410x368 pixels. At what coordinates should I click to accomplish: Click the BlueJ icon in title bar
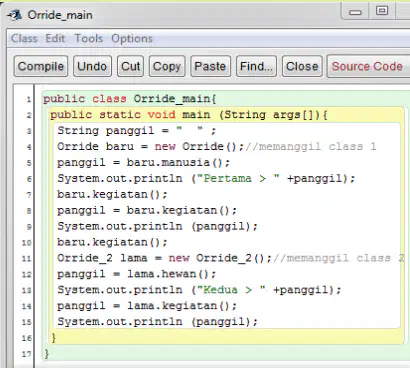click(x=15, y=15)
